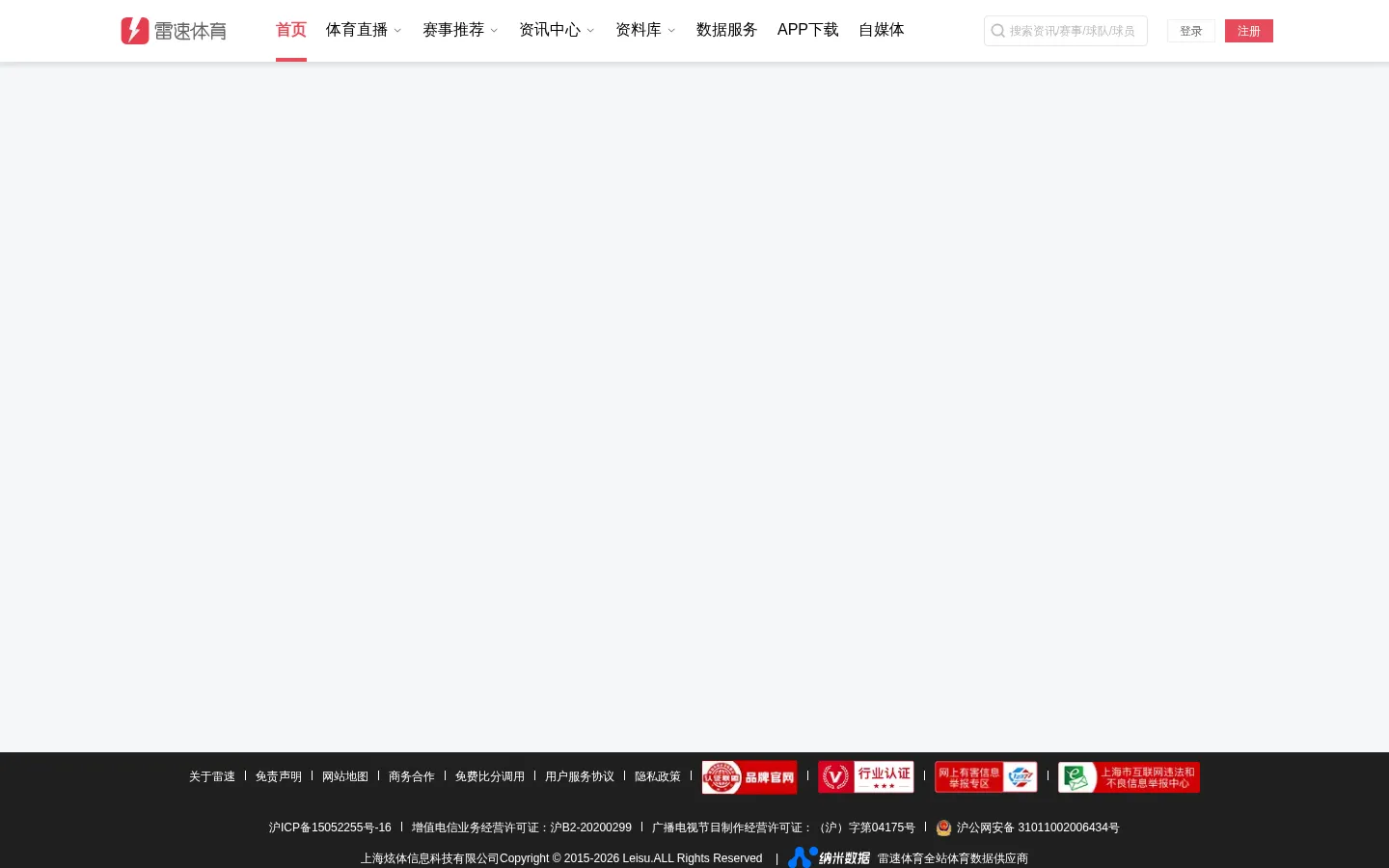Click the 登录 button
Image resolution: width=1389 pixels, height=868 pixels.
(x=1191, y=31)
